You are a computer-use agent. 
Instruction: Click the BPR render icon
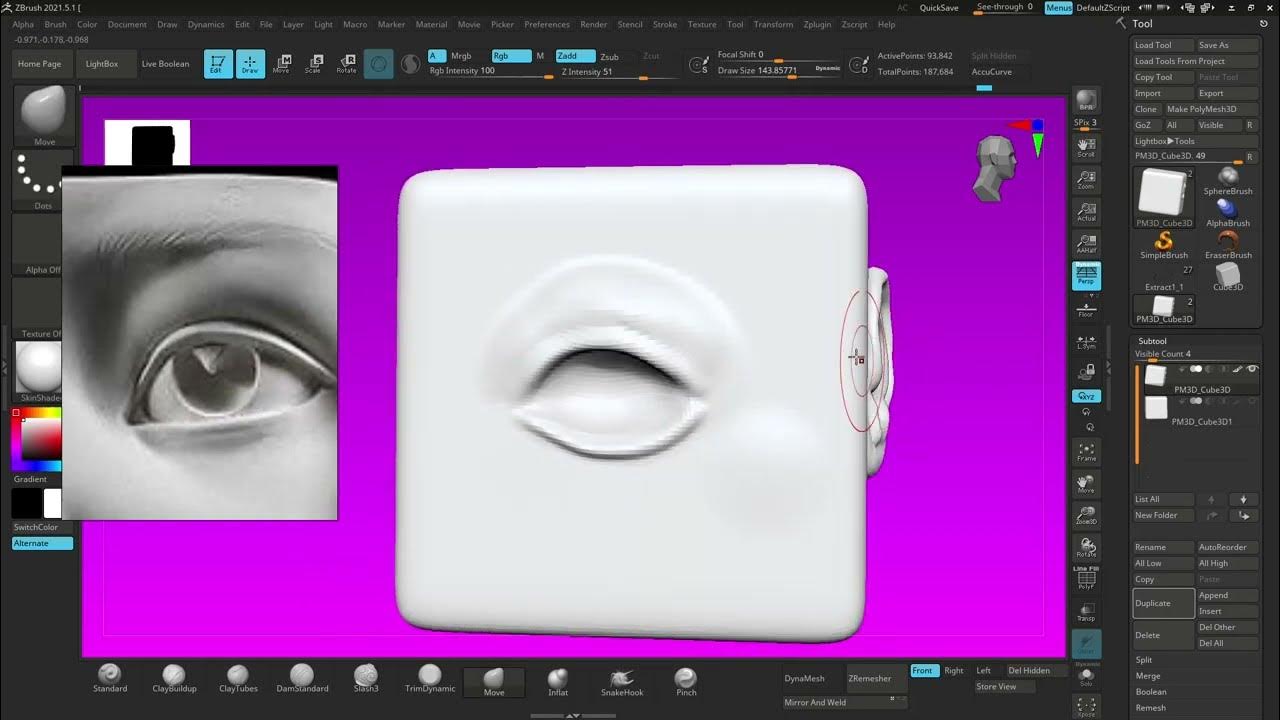[1086, 100]
